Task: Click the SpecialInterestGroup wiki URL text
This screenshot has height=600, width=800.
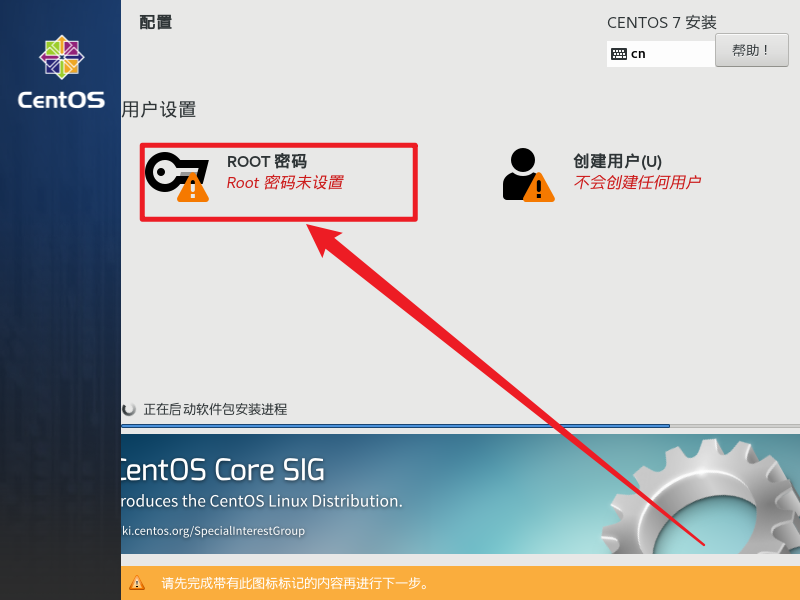Action: (213, 531)
